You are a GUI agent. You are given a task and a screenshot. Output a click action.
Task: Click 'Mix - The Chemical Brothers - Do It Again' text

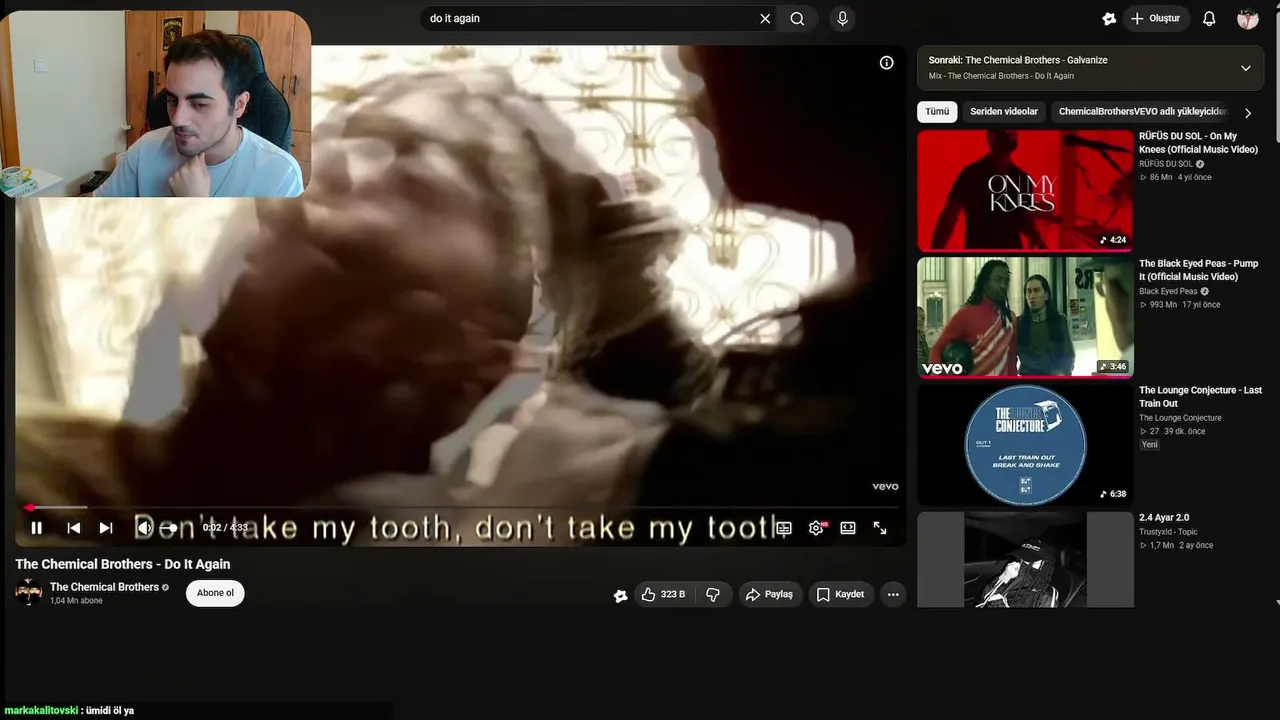1001,76
